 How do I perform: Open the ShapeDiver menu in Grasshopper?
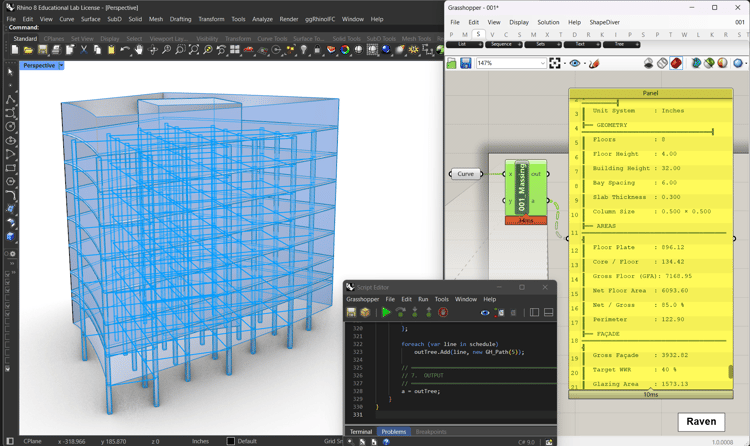(604, 22)
